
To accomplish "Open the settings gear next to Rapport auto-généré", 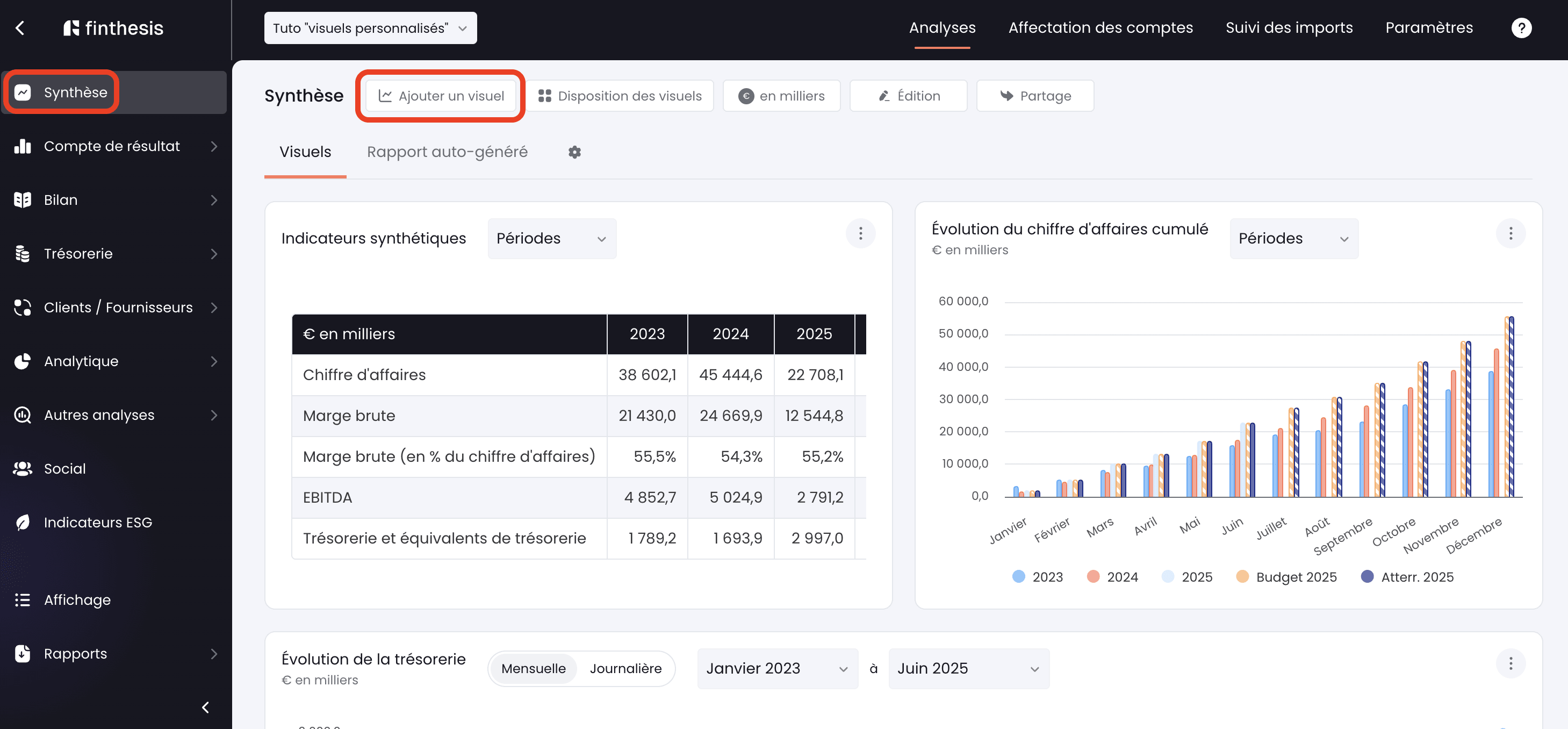I will tap(574, 152).
